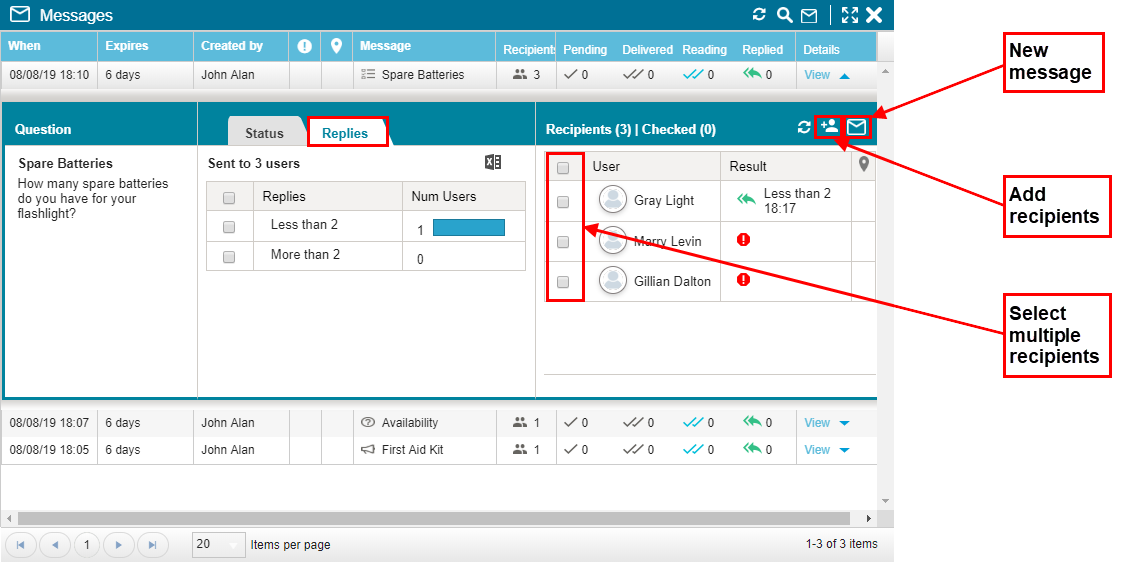Image resolution: width=1129 pixels, height=564 pixels.
Task: Open search using the magnifier icon
Action: tap(784, 15)
